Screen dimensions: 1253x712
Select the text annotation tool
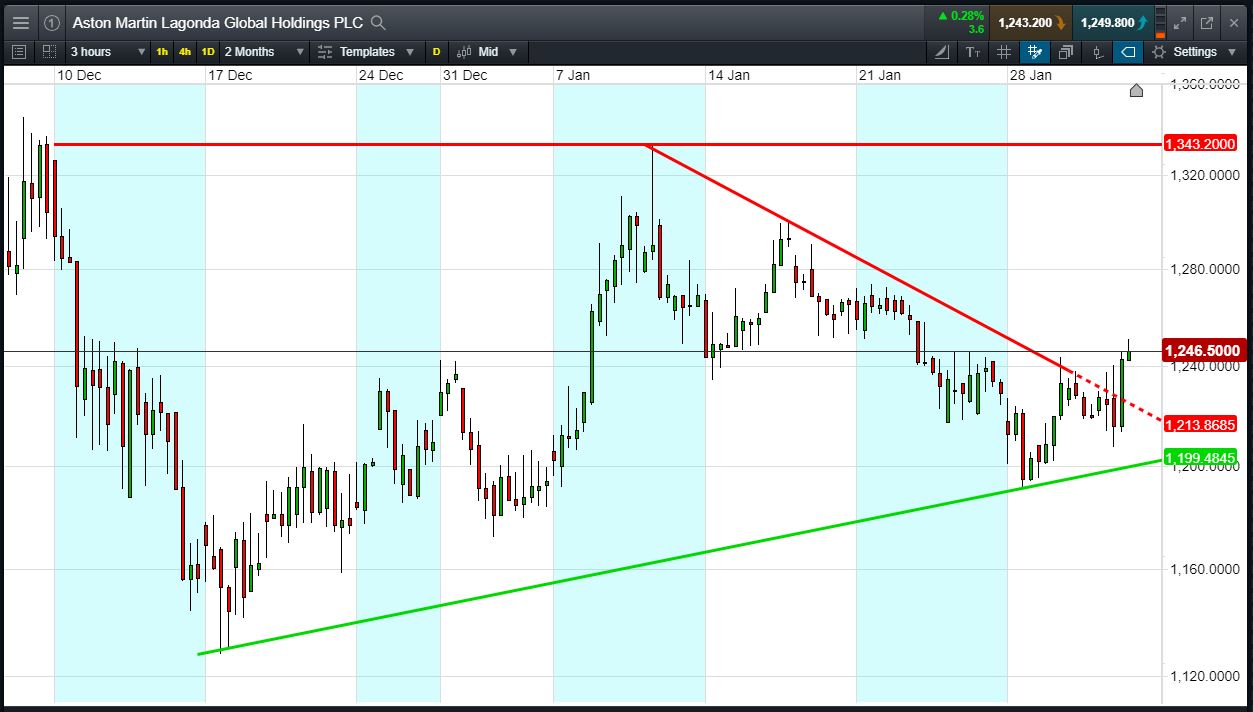[x=973, y=52]
